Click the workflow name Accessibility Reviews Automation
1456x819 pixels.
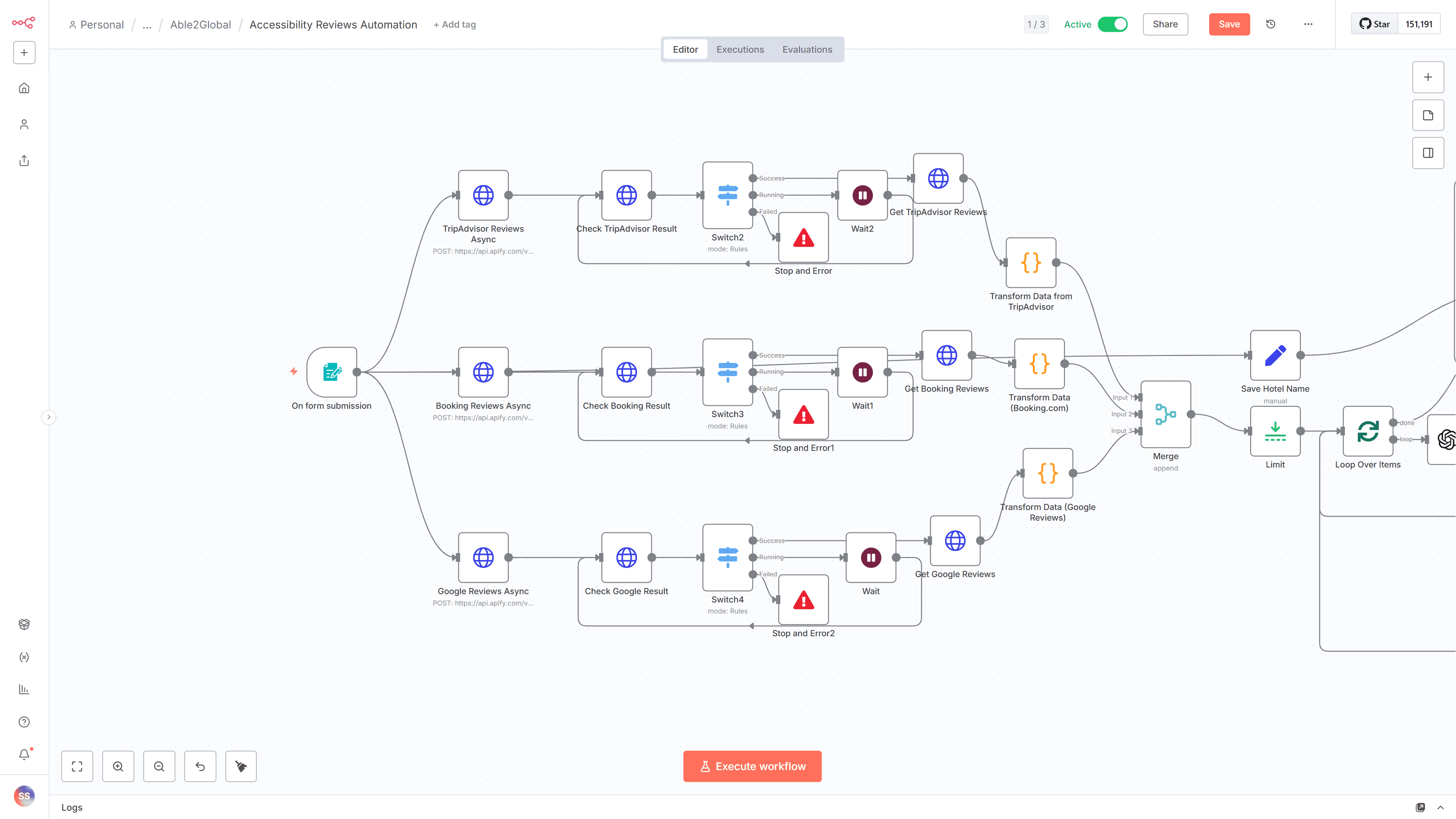point(334,25)
